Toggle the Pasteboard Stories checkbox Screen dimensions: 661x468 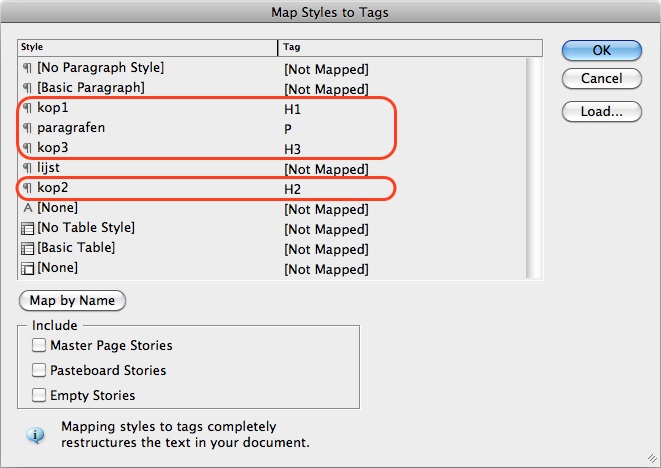[x=39, y=370]
